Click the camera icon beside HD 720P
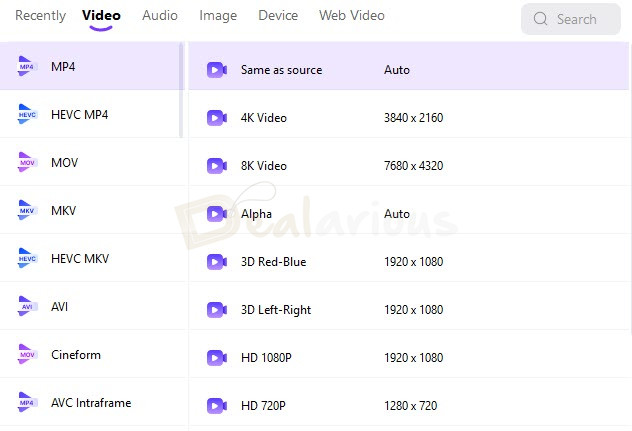This screenshot has height=431, width=632. click(x=217, y=406)
